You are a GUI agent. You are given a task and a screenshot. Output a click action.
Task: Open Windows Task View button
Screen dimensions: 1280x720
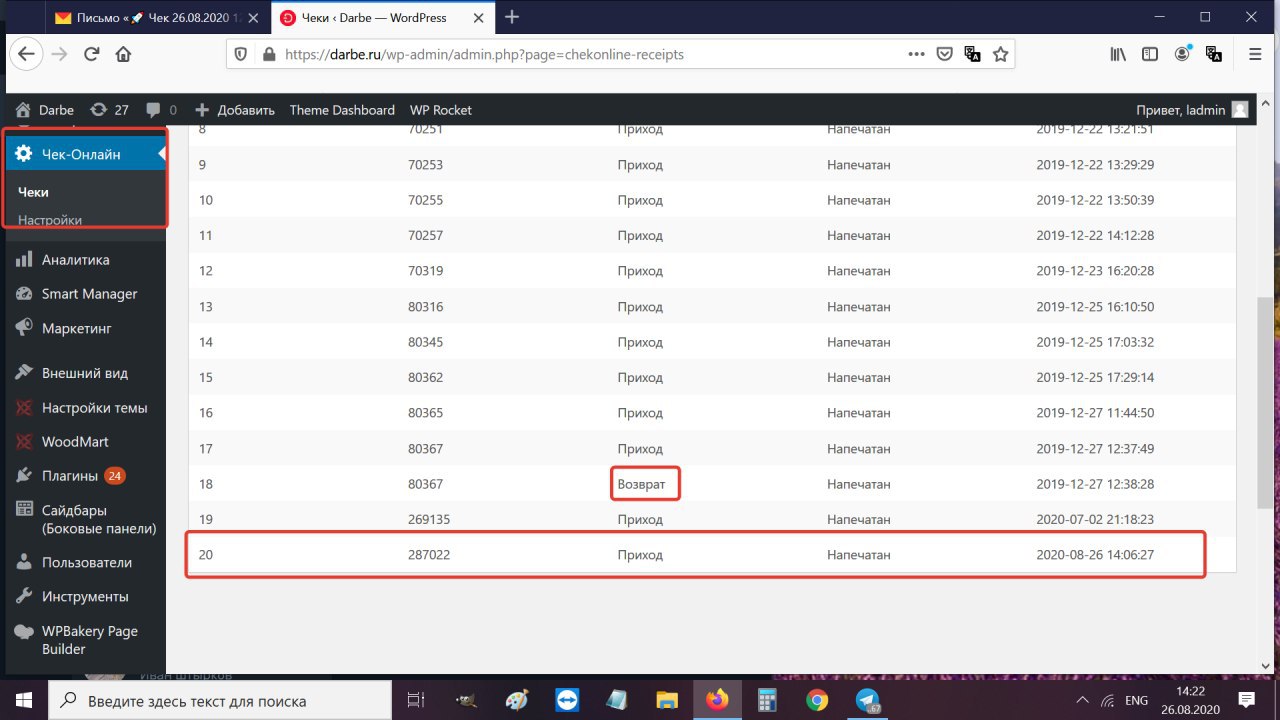pos(416,700)
